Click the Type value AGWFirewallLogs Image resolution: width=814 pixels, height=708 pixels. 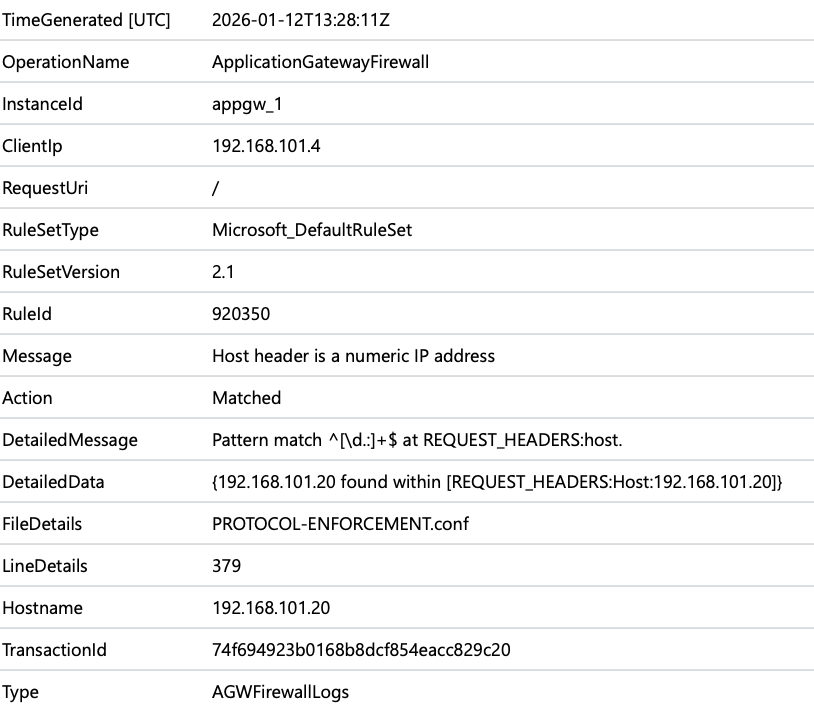pyautogui.click(x=281, y=692)
